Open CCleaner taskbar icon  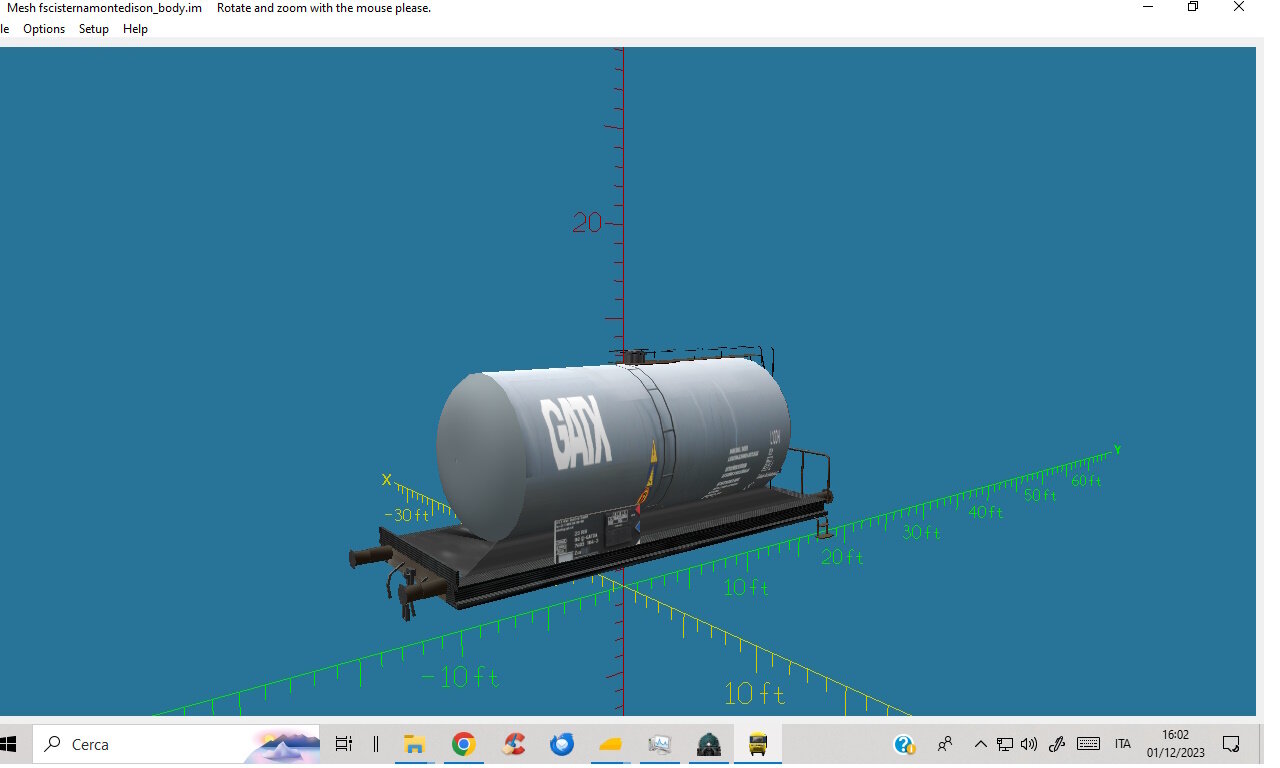pyautogui.click(x=514, y=744)
